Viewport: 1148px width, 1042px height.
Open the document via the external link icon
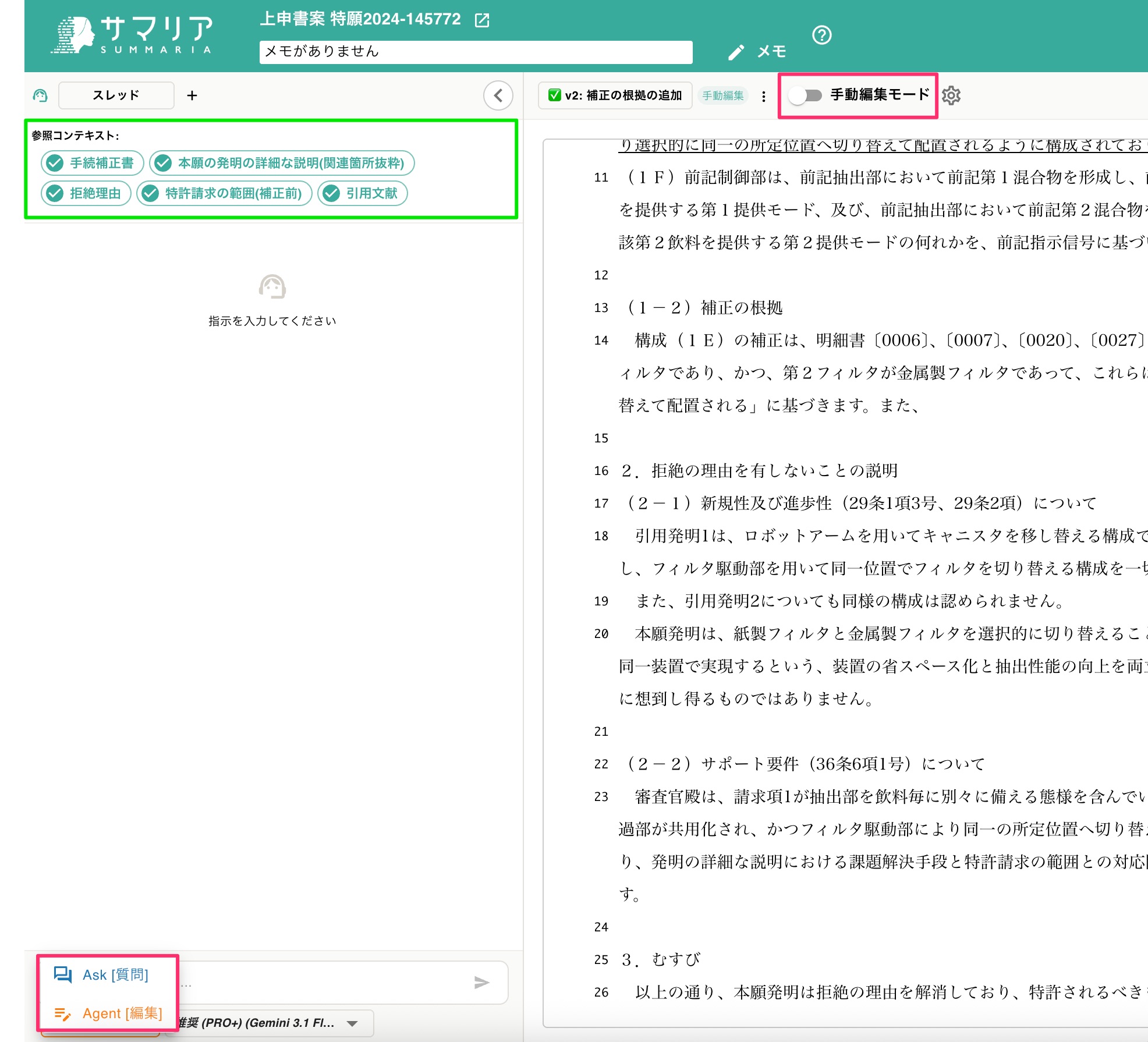pyautogui.click(x=482, y=20)
